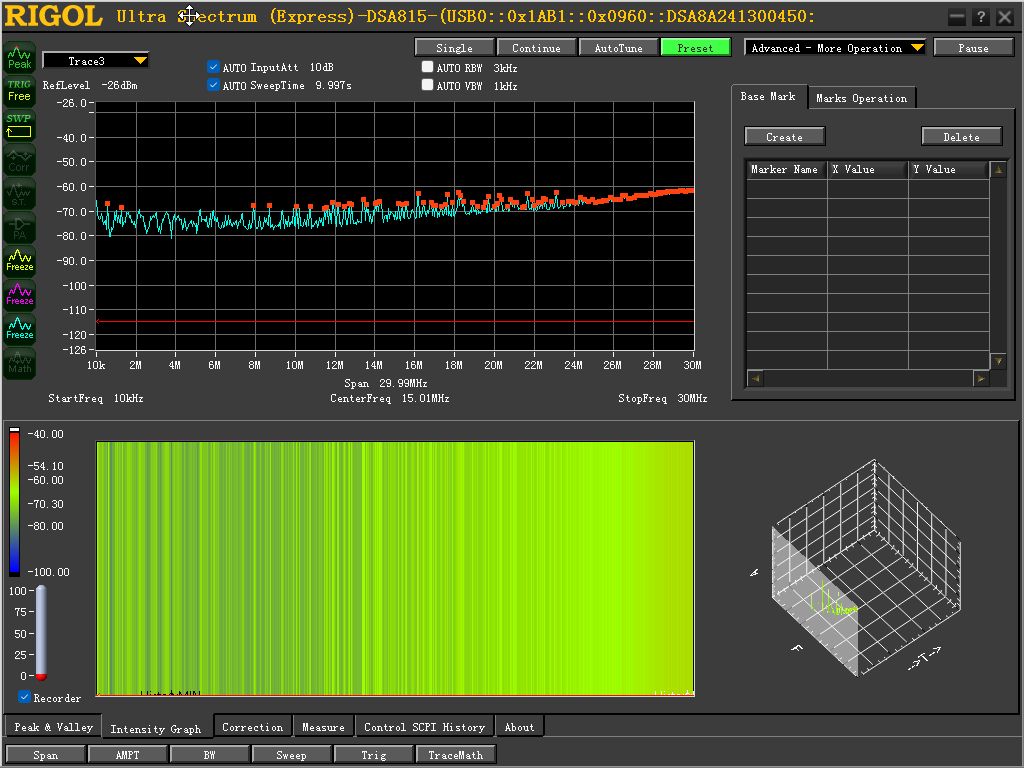Toggle the Recorder checkbox
1024x768 pixels.
pyautogui.click(x=24, y=697)
